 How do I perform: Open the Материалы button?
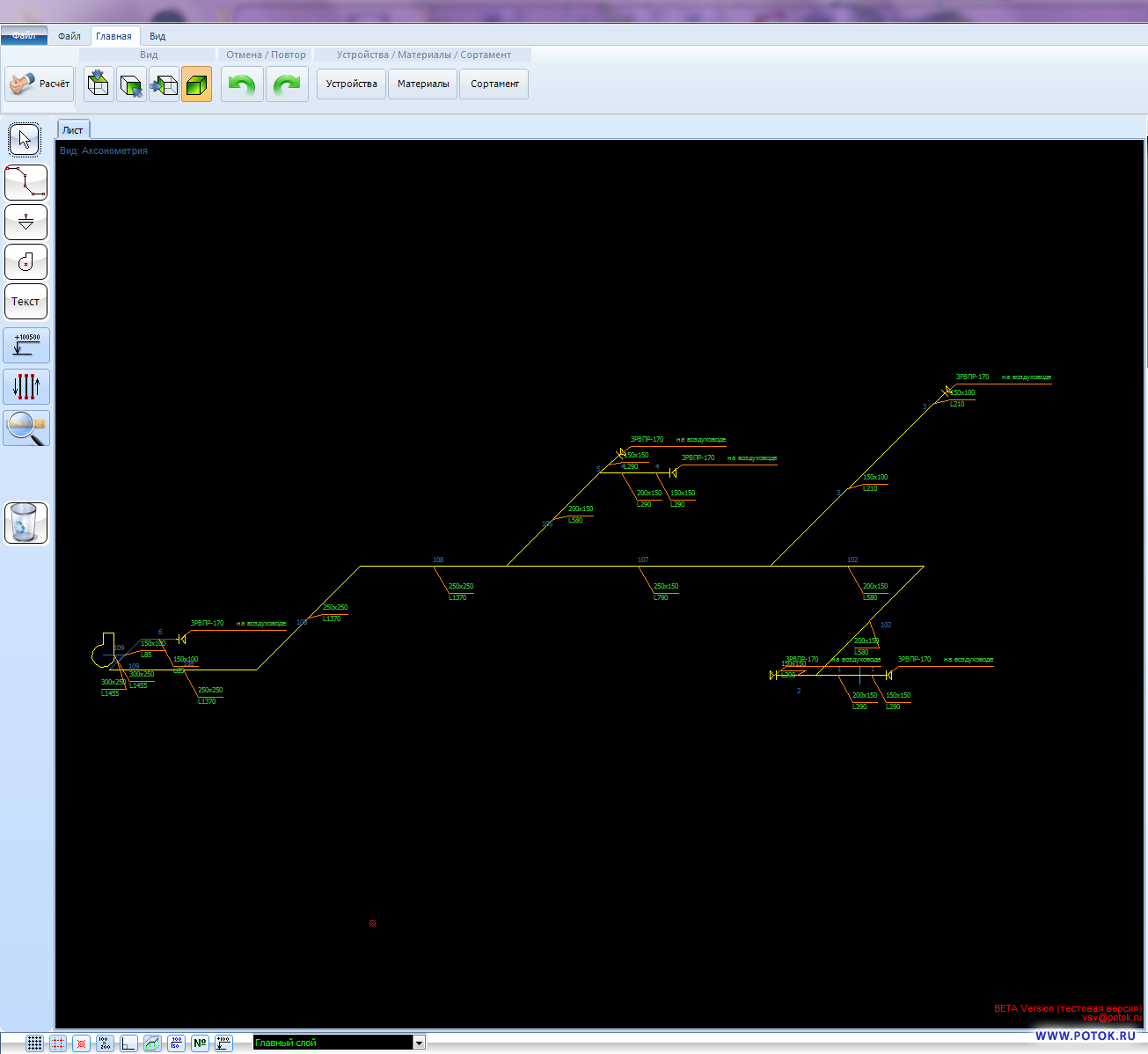tap(423, 84)
